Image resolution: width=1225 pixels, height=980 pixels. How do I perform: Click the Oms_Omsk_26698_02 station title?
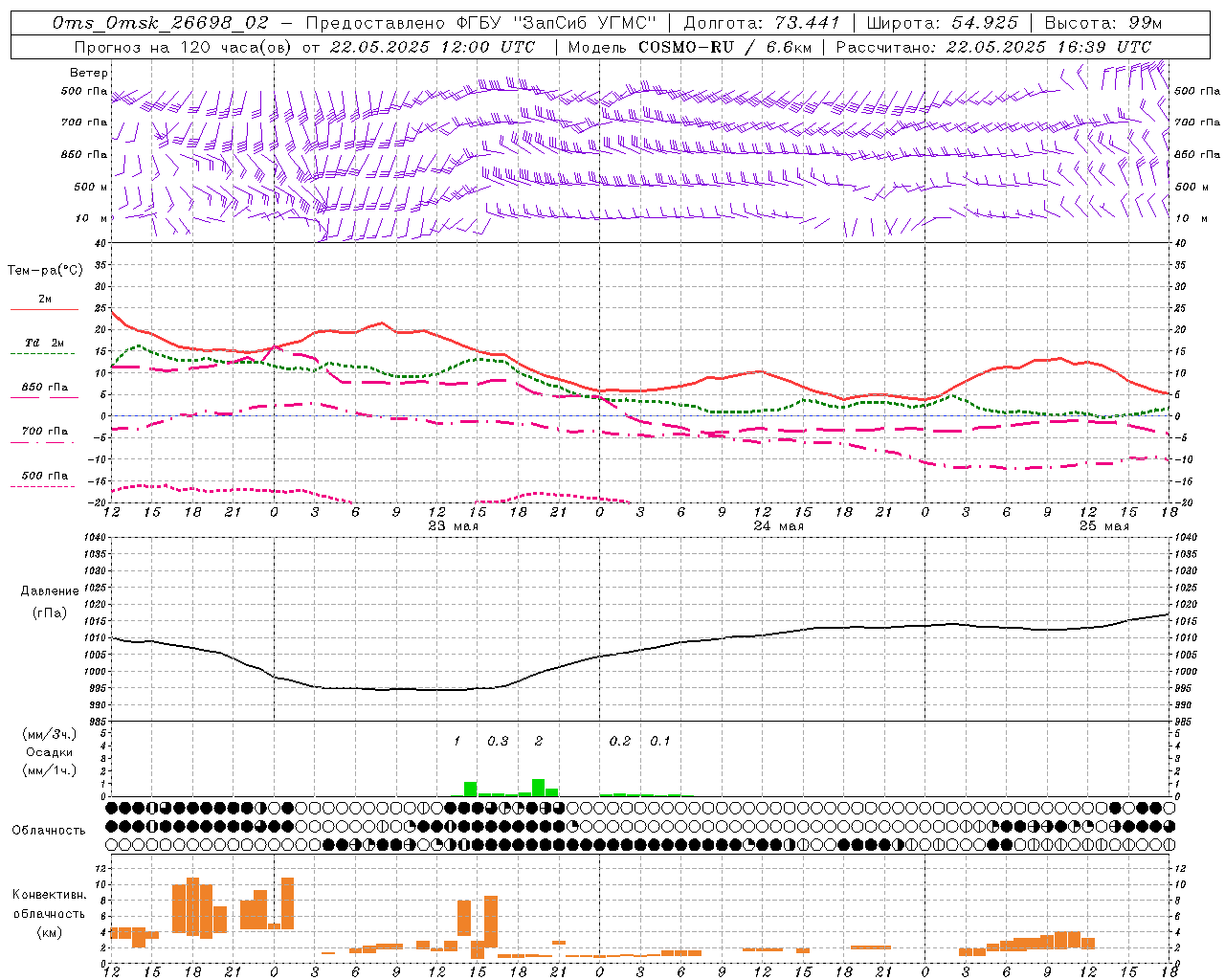[x=161, y=22]
